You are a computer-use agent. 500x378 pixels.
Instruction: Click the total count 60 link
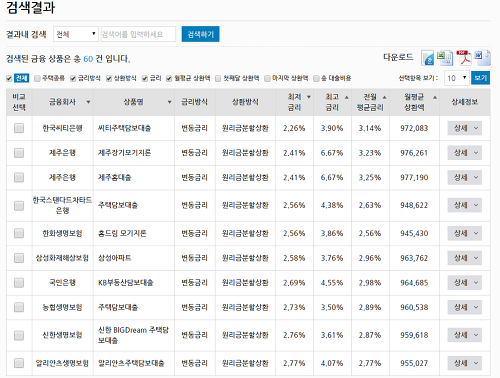pyautogui.click(x=88, y=59)
